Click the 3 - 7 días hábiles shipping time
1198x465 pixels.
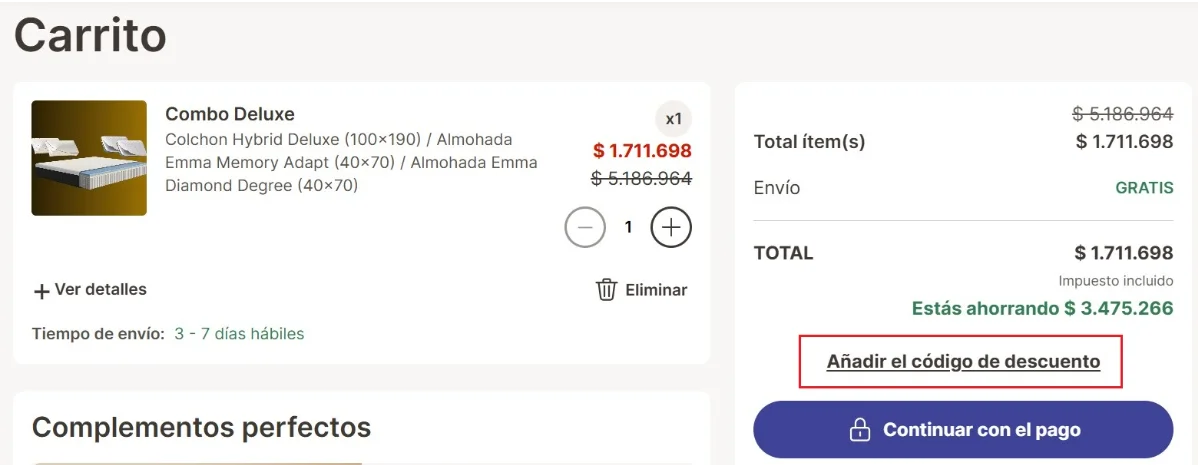[x=239, y=334]
